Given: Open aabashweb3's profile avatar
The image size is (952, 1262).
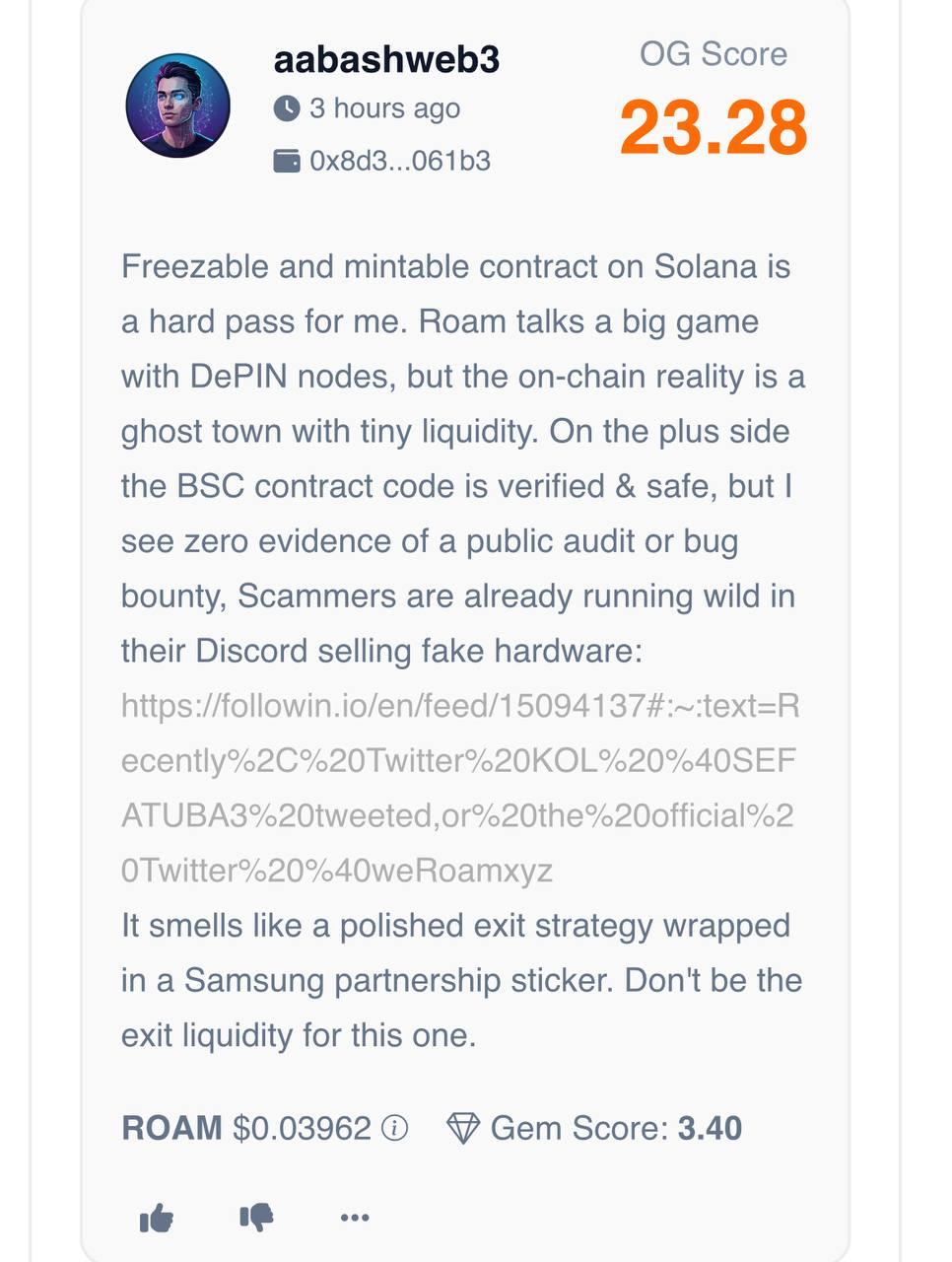Looking at the screenshot, I should click(x=178, y=105).
